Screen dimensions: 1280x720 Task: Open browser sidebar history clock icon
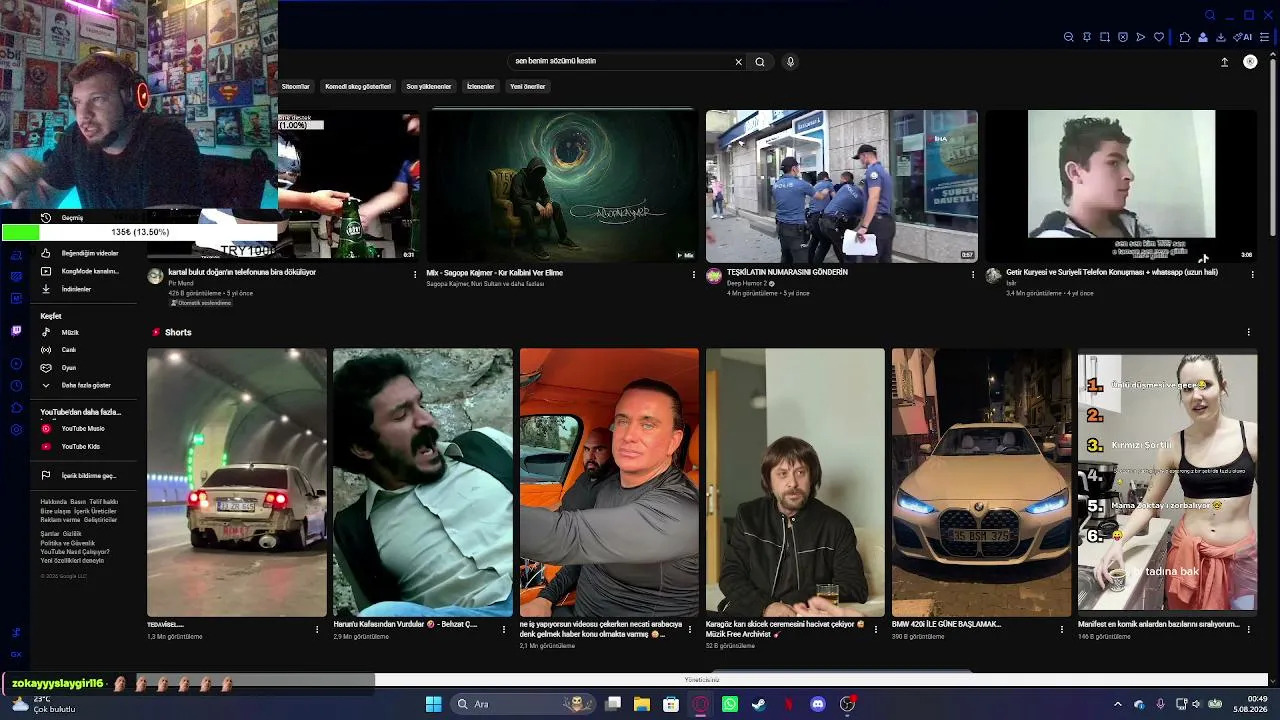(16, 385)
